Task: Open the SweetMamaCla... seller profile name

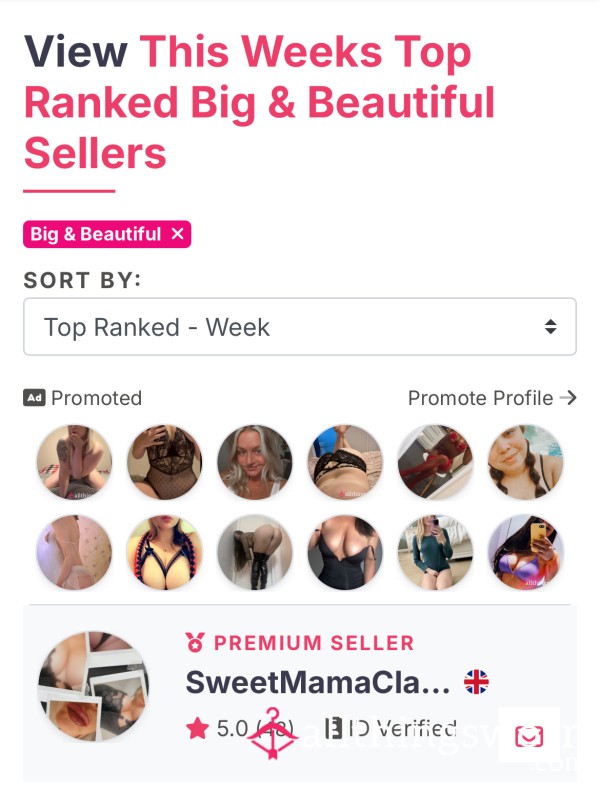Action: [318, 682]
